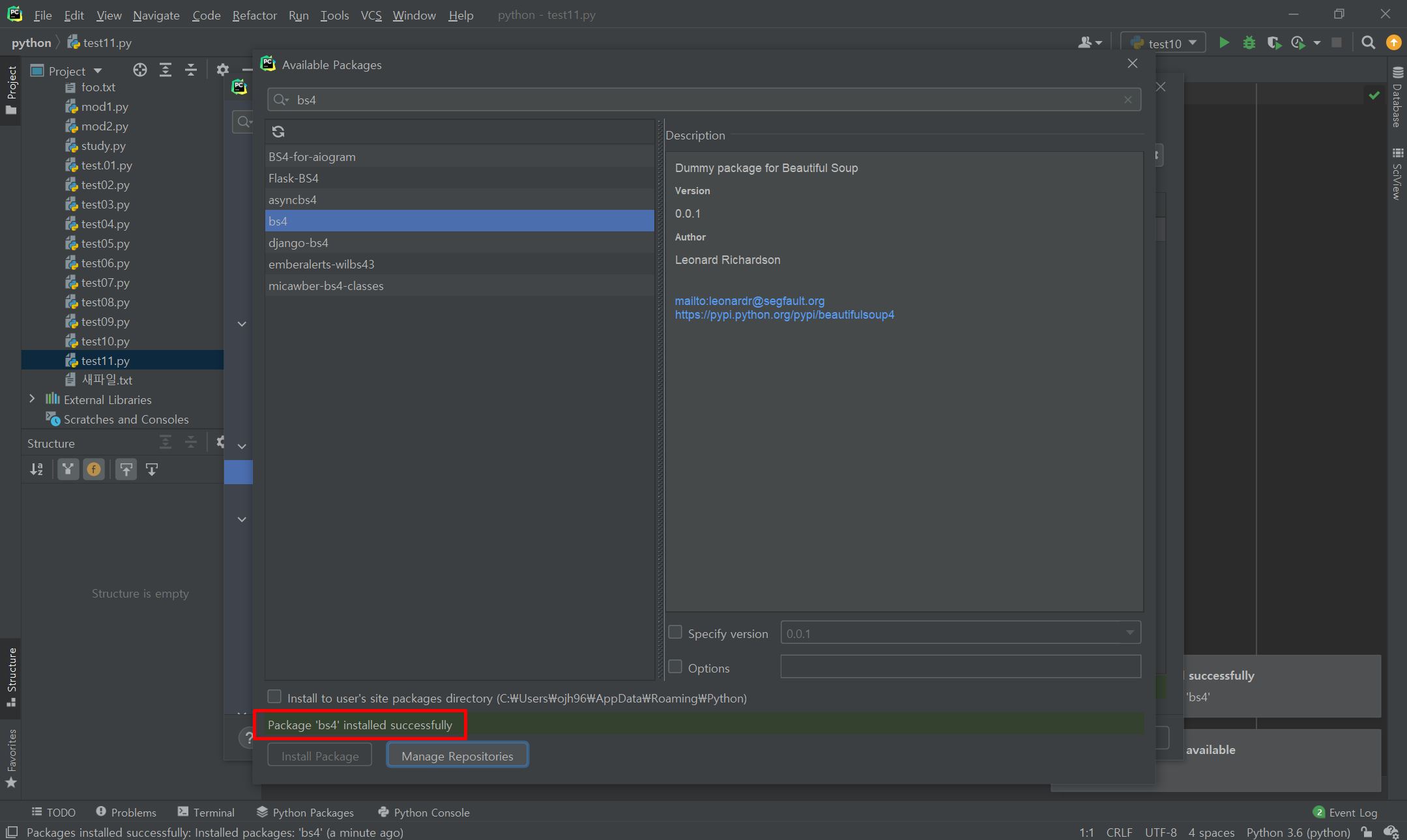
Task: Expand the External Libraries tree node
Action: 32,399
